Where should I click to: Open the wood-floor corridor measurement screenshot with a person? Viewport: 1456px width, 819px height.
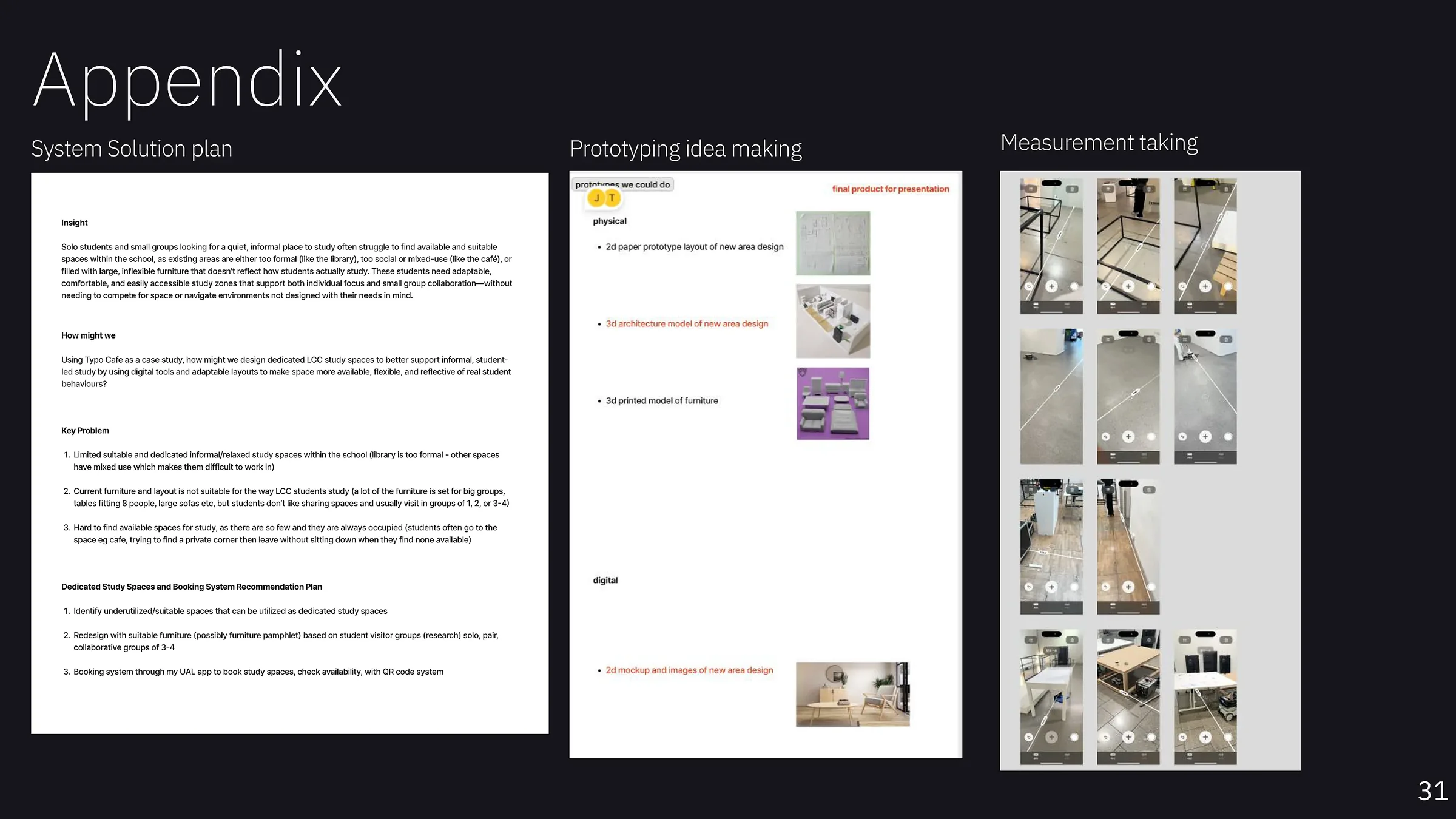(x=1128, y=547)
